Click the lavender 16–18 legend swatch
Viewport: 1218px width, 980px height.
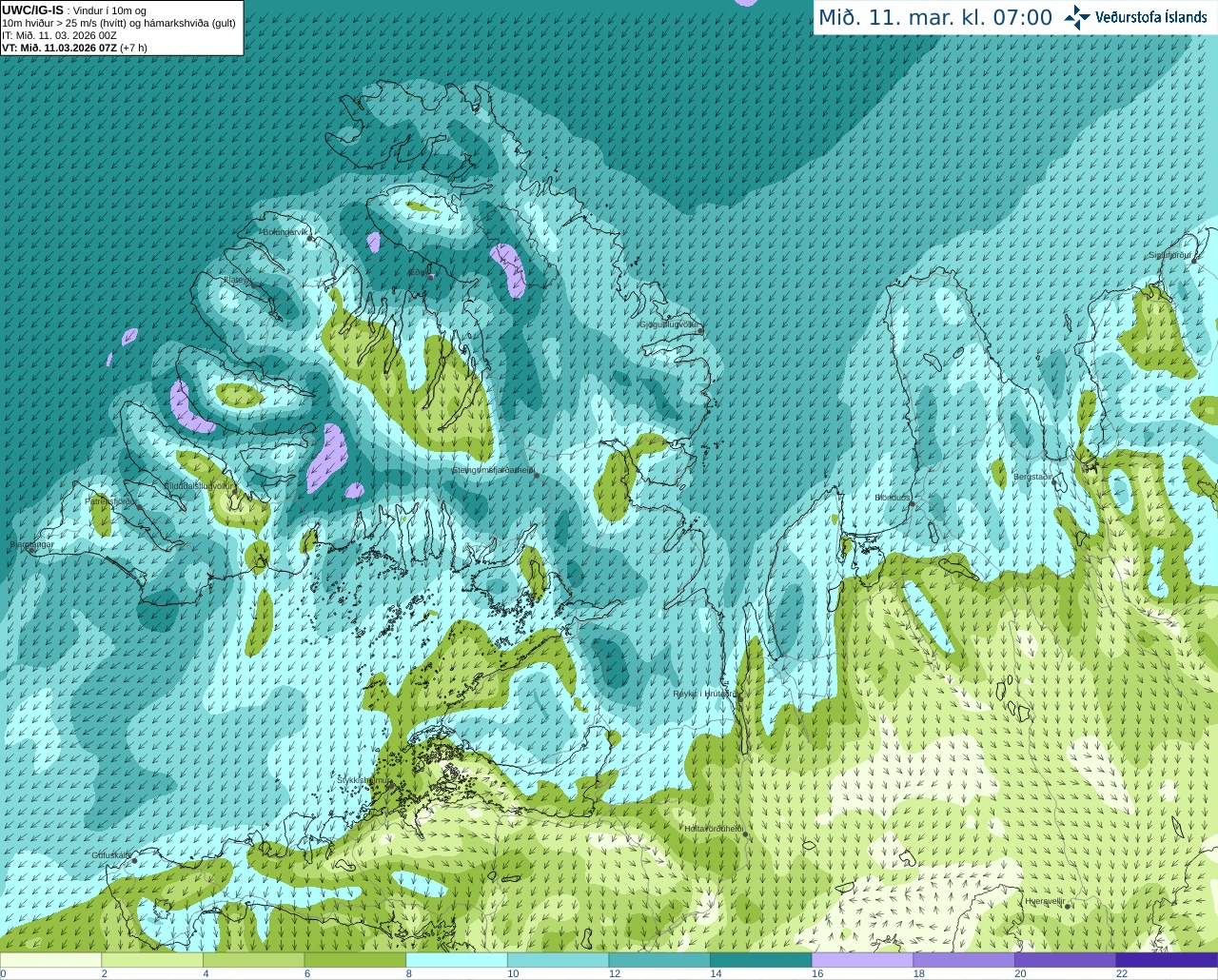862,960
